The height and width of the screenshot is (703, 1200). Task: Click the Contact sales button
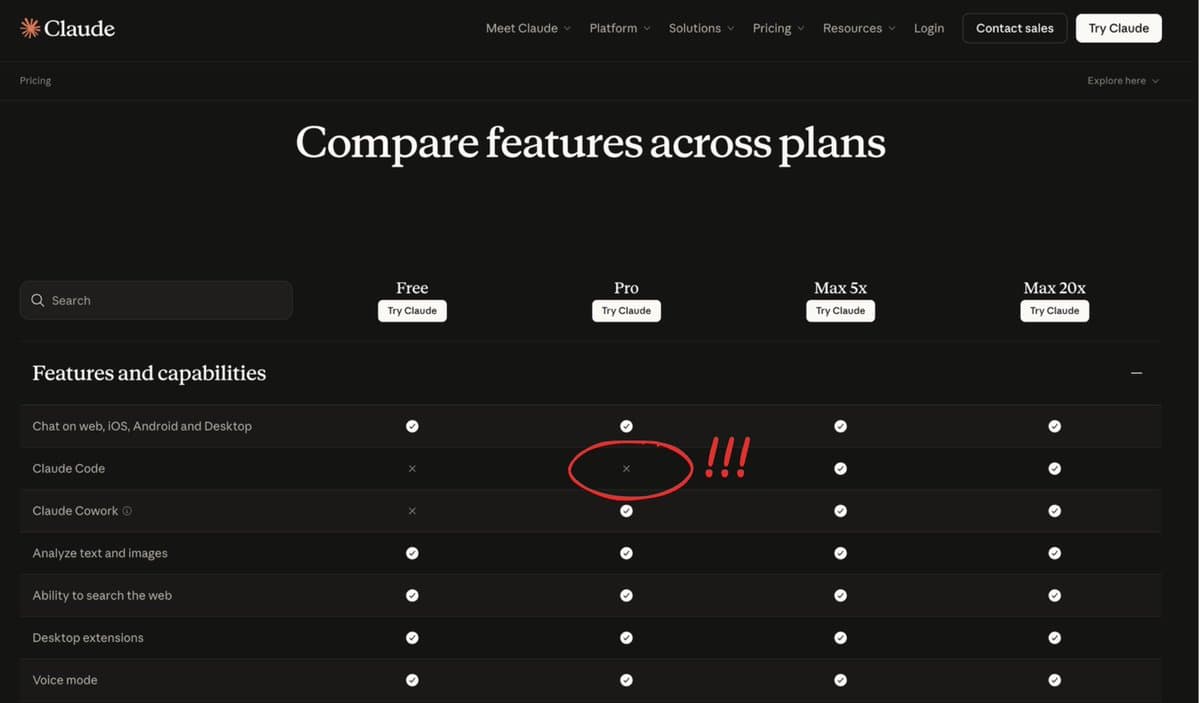(1014, 28)
